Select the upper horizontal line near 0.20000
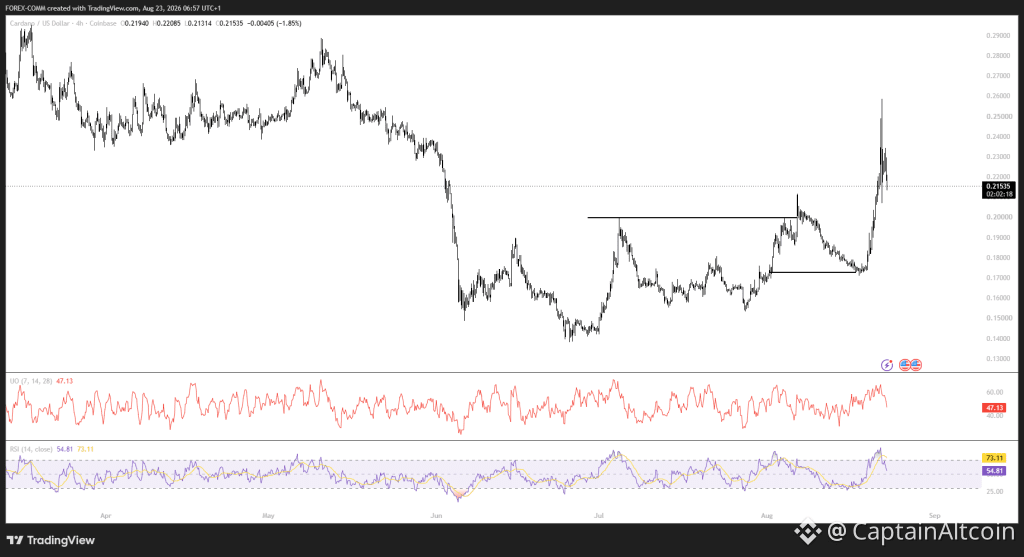 tap(692, 217)
